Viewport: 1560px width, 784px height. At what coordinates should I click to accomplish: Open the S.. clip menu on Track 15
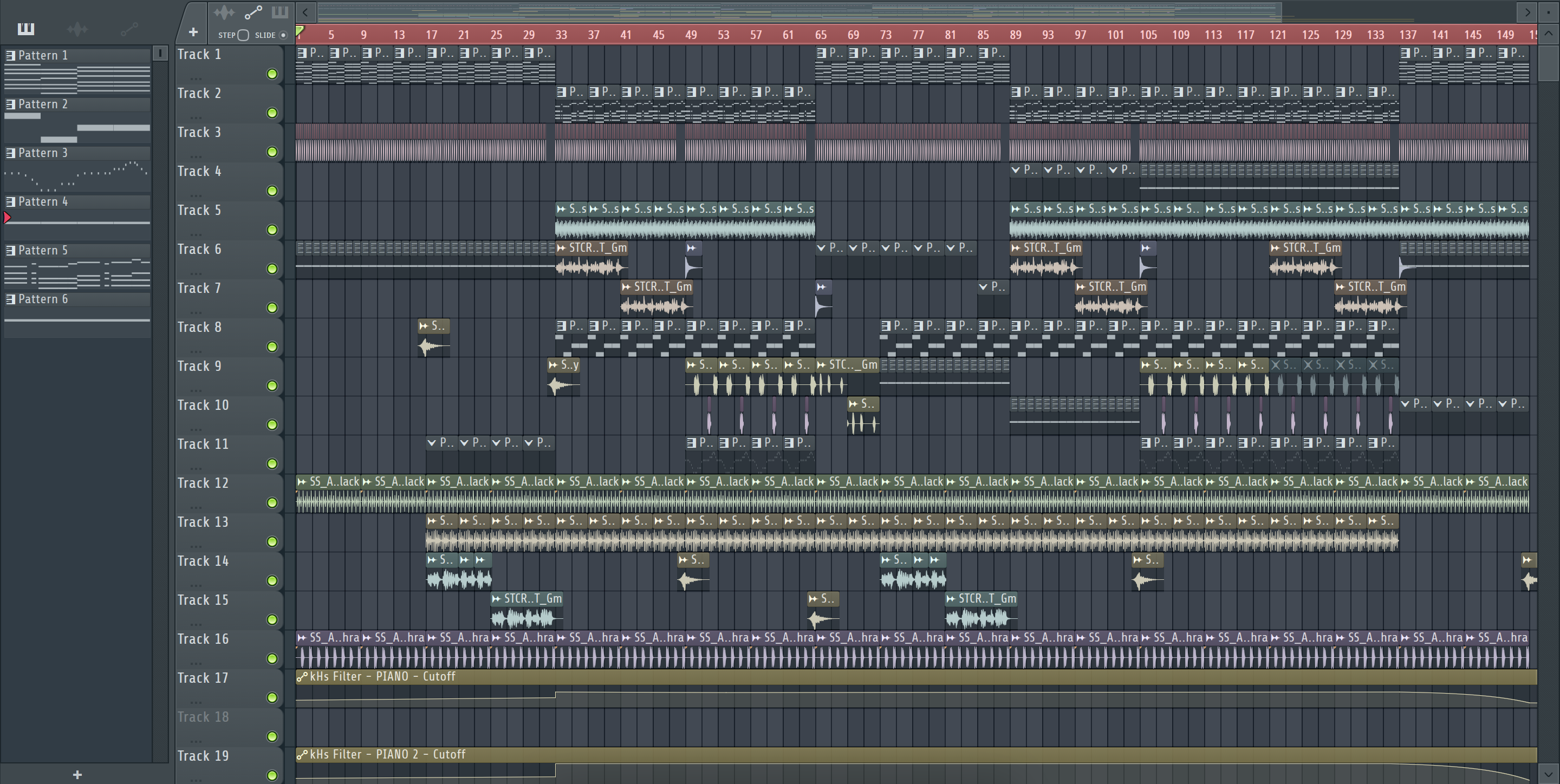pos(812,599)
